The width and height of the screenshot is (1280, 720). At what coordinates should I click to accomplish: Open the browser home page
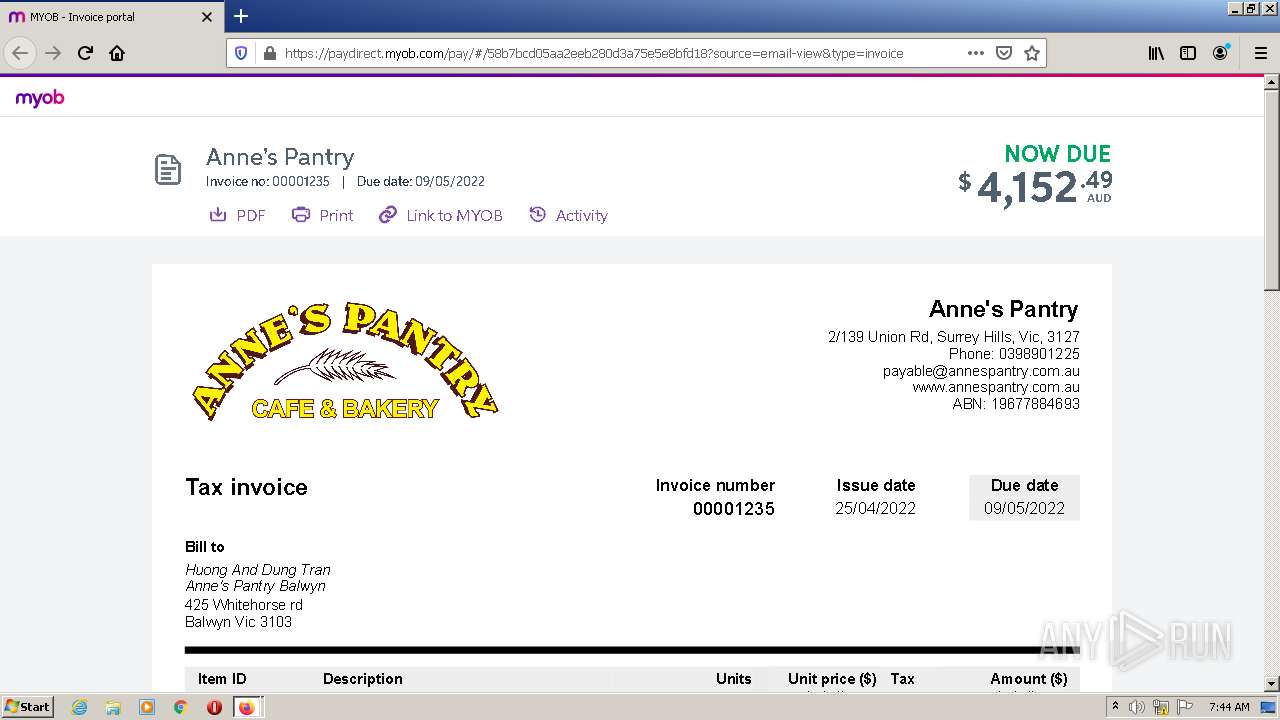point(117,53)
